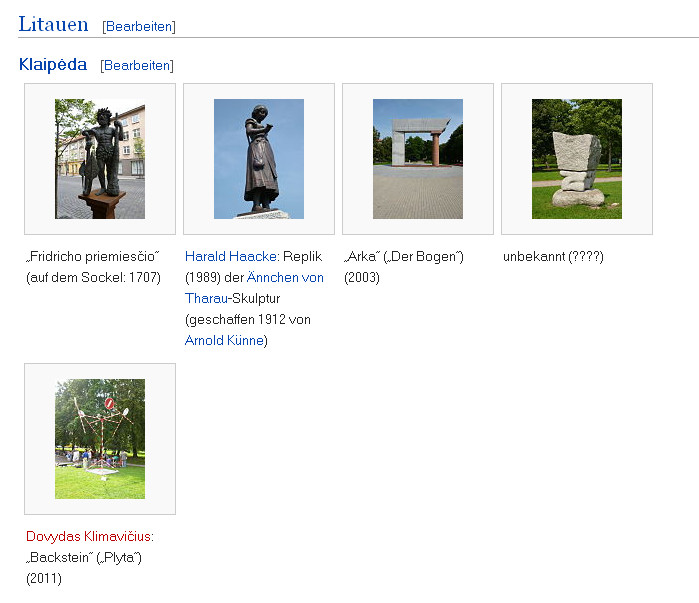View the Arka arch monument thumbnail
The image size is (699, 603).
tap(418, 159)
